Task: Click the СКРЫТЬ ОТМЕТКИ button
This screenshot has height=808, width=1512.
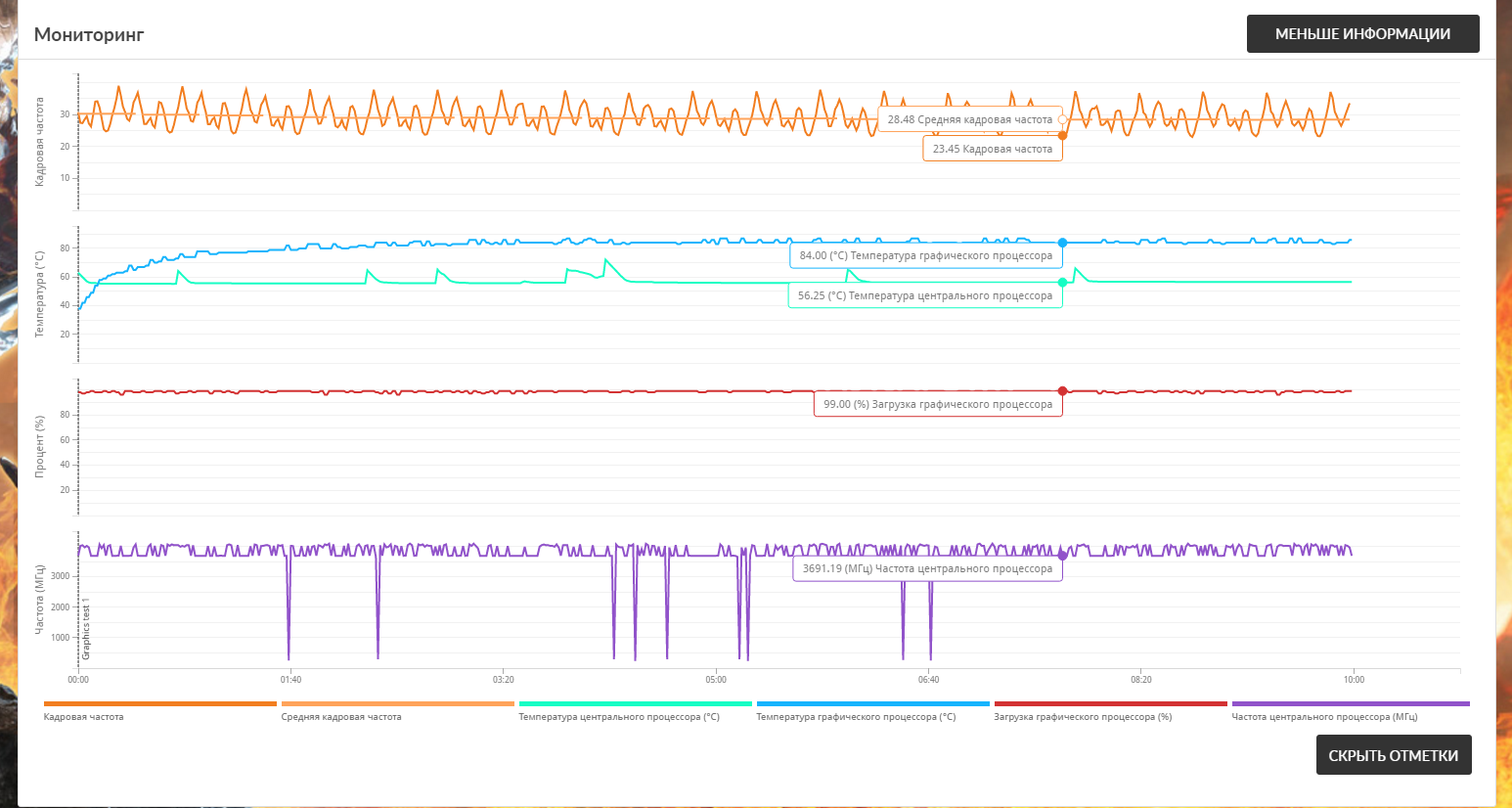Action: tap(1393, 755)
